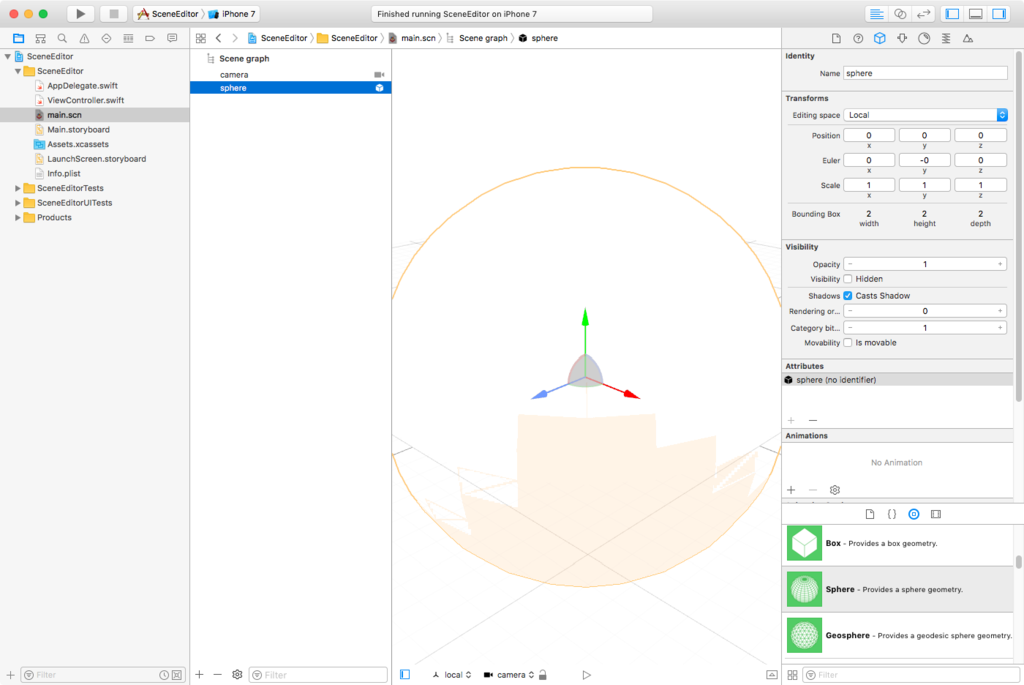Click Scene graph breadcrumb in jump bar
1024x685 pixels.
pyautogui.click(x=477, y=39)
